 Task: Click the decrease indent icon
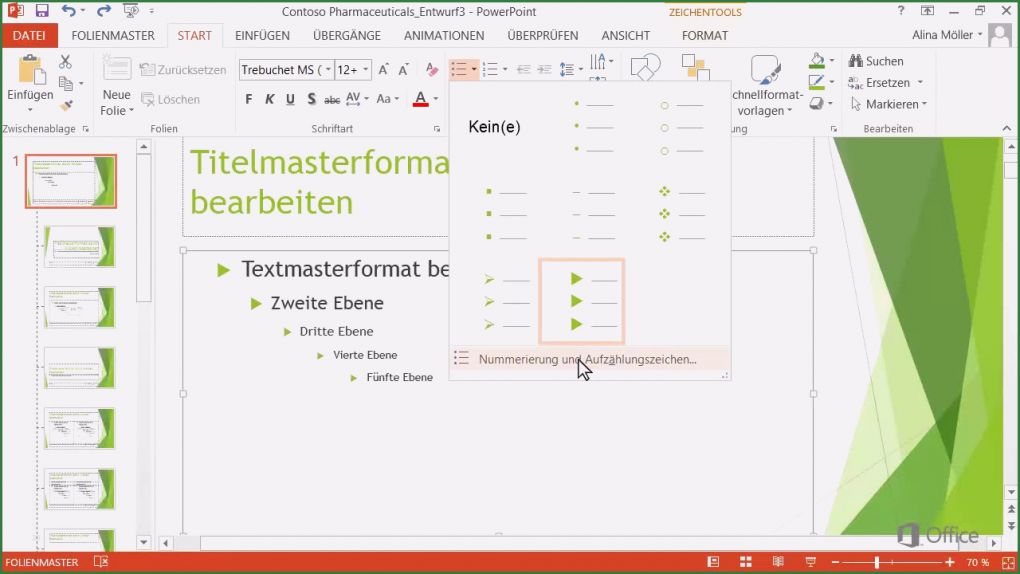[x=523, y=70]
